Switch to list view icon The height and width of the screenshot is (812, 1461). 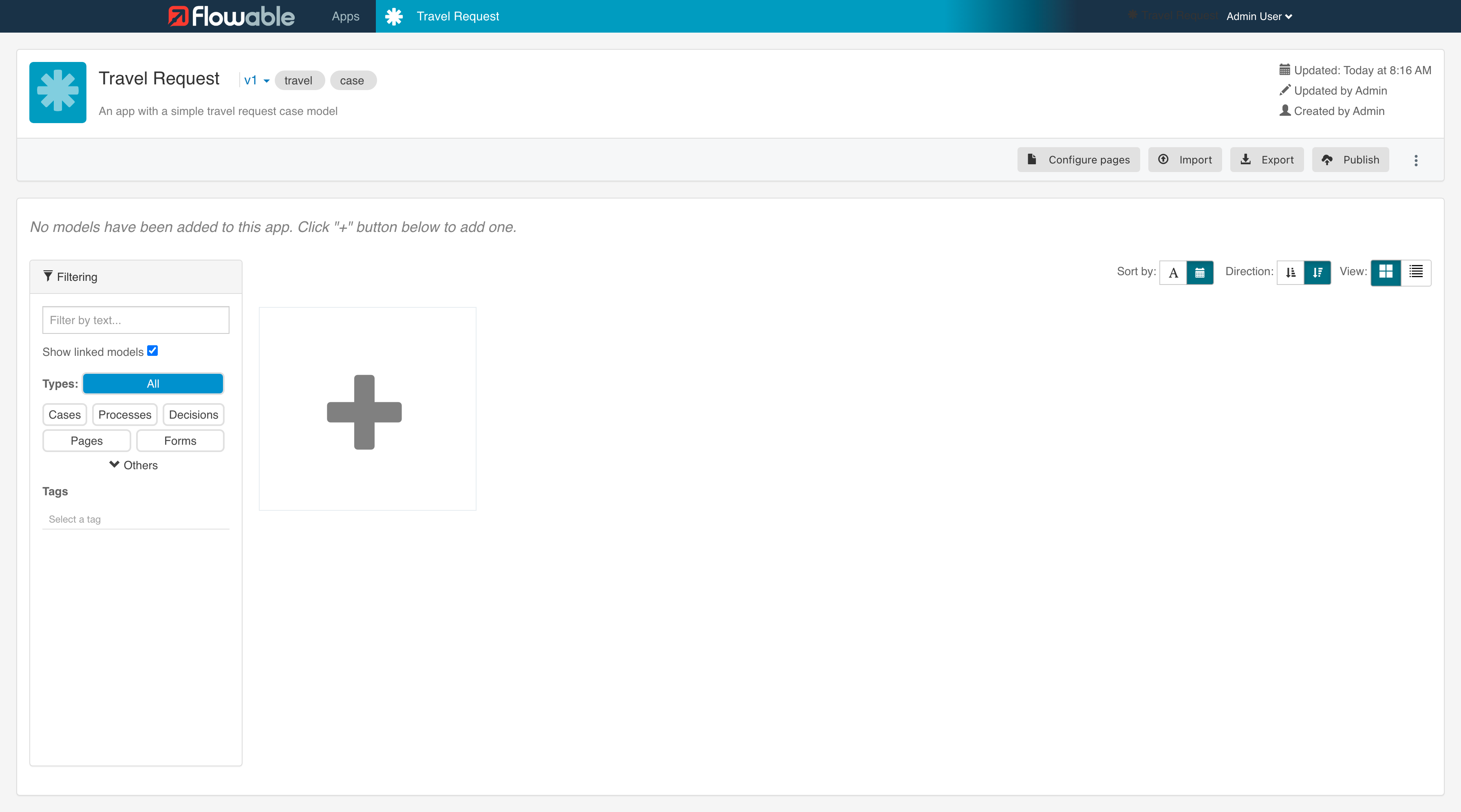[1416, 272]
